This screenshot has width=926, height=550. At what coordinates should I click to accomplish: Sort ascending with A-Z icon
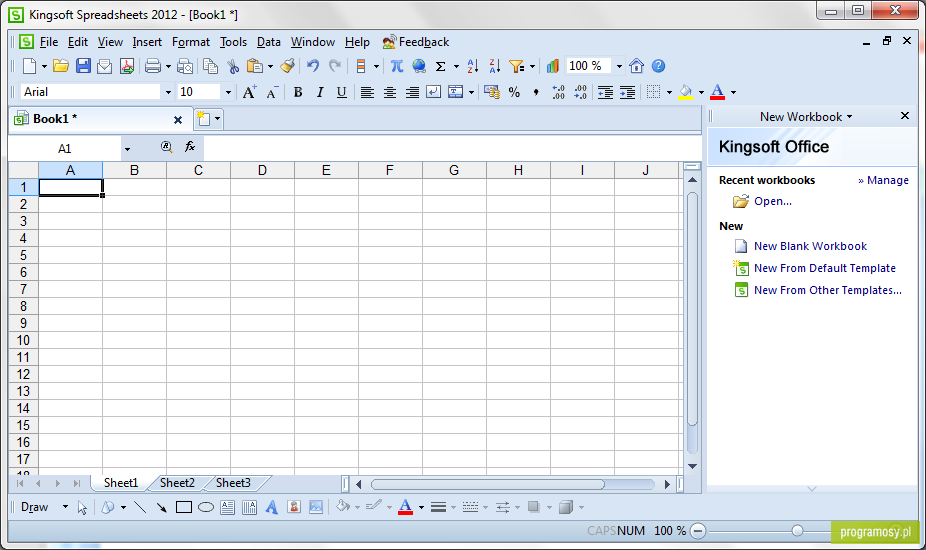(472, 66)
